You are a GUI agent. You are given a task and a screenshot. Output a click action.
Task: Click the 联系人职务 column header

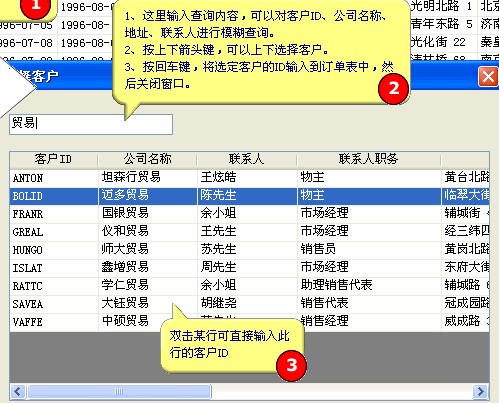pyautogui.click(x=369, y=159)
